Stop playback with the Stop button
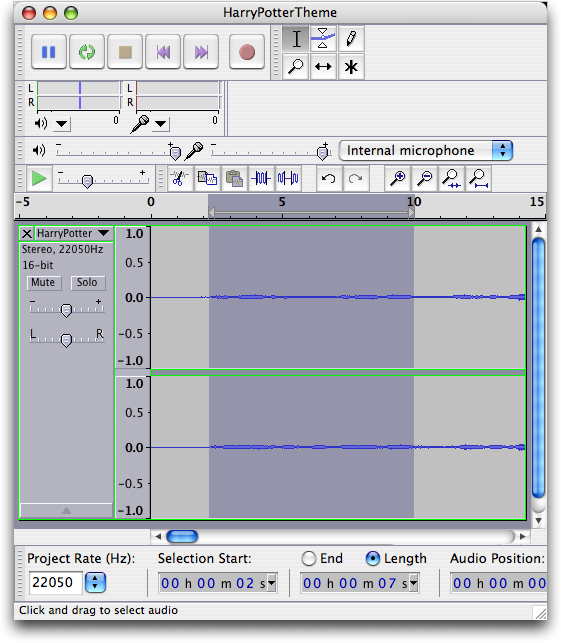This screenshot has width=561, height=643. click(125, 52)
